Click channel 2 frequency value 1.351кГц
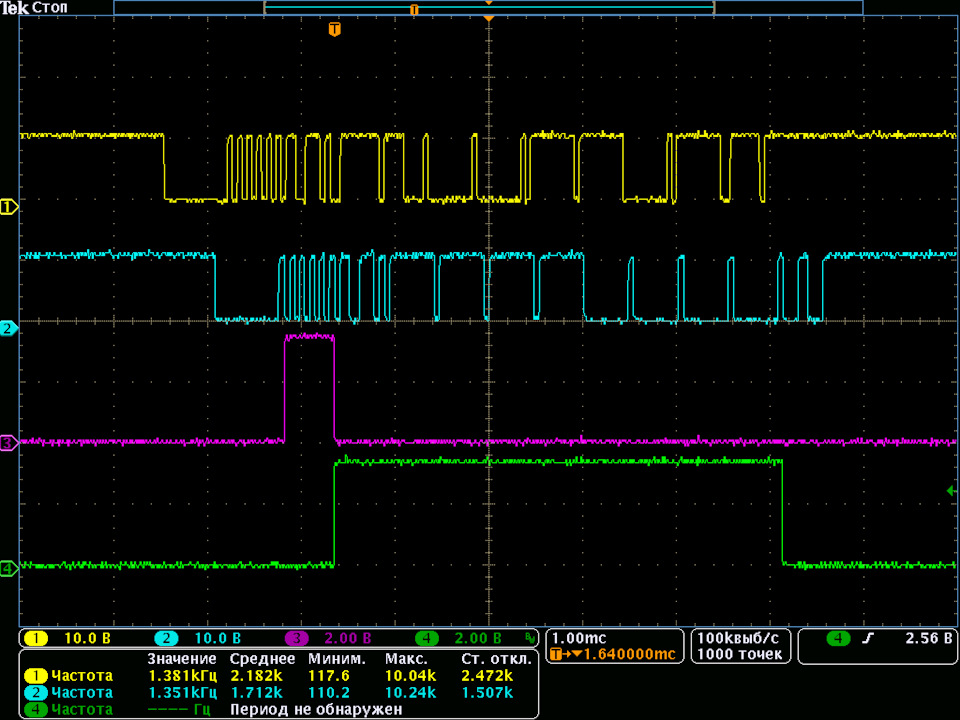The width and height of the screenshot is (960, 720). pyautogui.click(x=182, y=692)
